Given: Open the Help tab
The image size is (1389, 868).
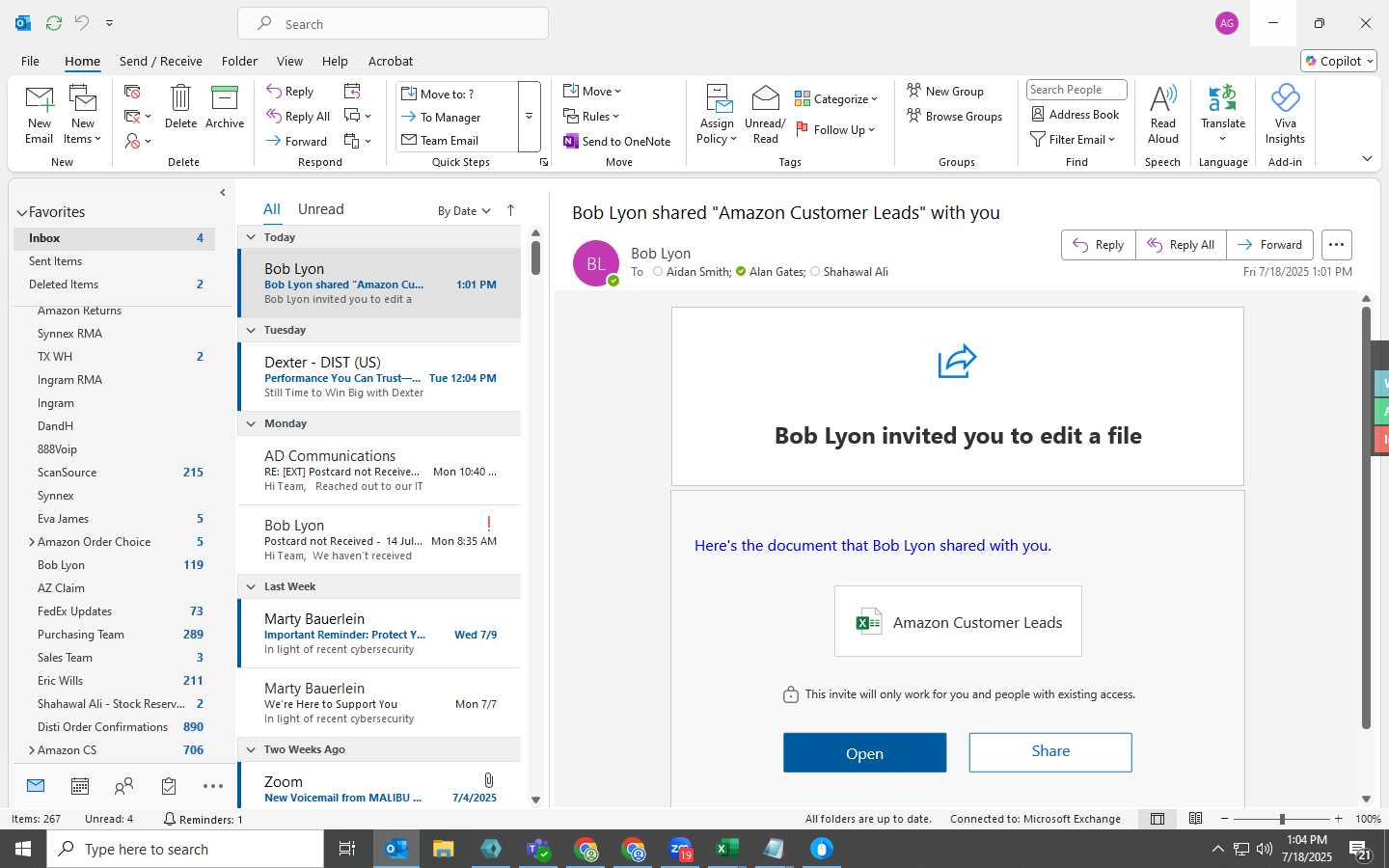Looking at the screenshot, I should click(335, 61).
